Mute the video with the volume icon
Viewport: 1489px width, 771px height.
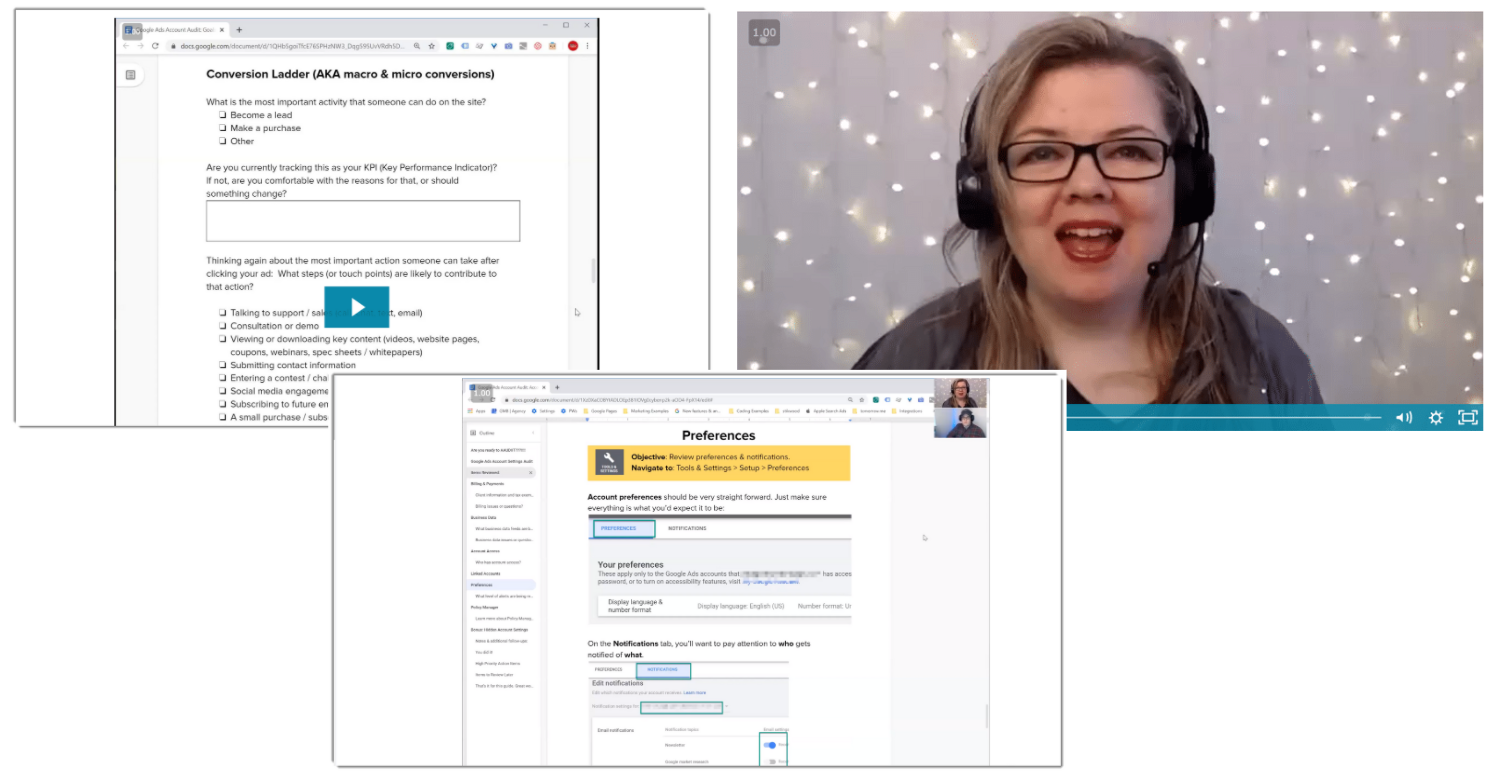tap(1404, 417)
